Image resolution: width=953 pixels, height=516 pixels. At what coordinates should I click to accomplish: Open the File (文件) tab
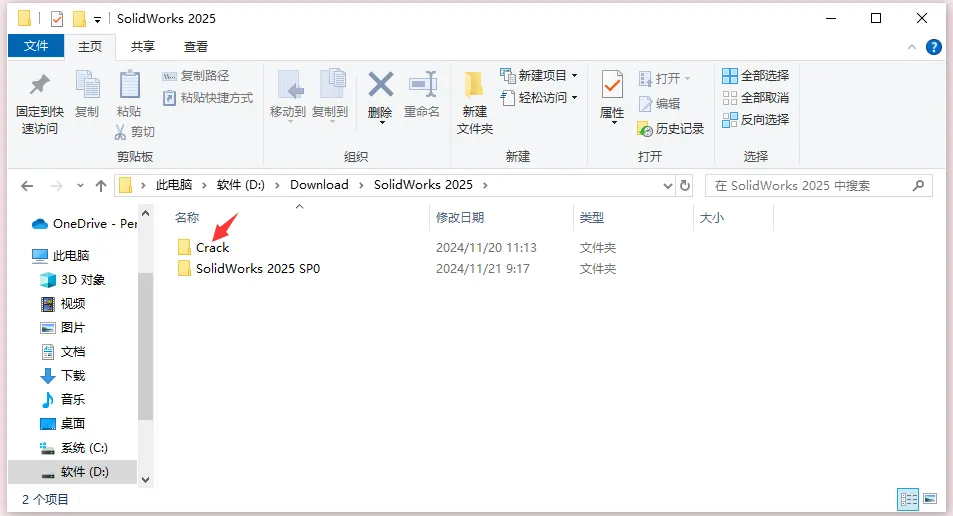[36, 46]
